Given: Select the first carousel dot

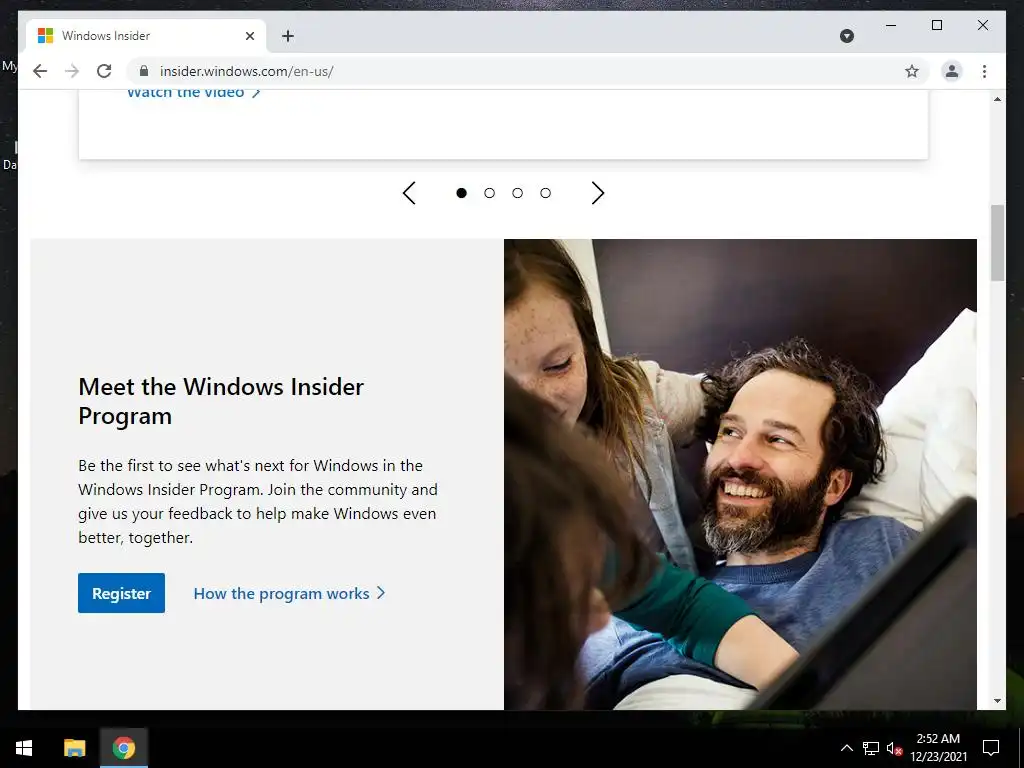Looking at the screenshot, I should click(461, 193).
